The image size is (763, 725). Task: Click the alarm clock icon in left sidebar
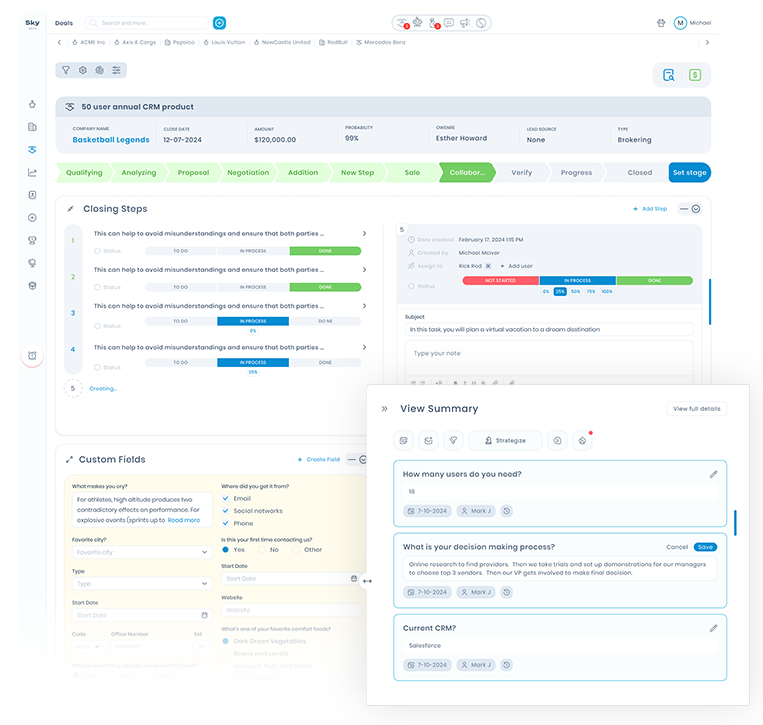click(32, 355)
